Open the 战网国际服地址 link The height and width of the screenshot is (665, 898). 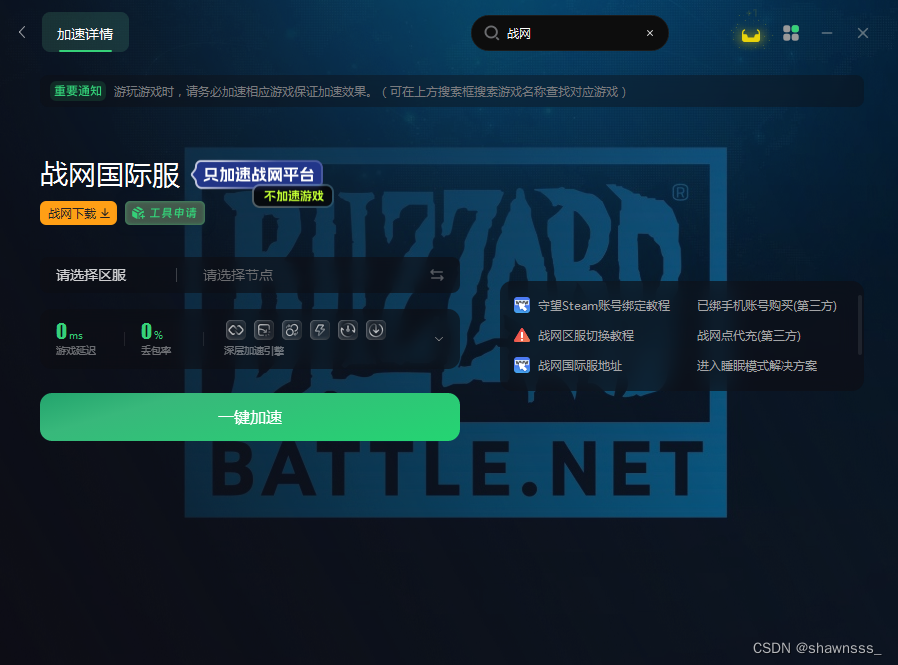[580, 365]
